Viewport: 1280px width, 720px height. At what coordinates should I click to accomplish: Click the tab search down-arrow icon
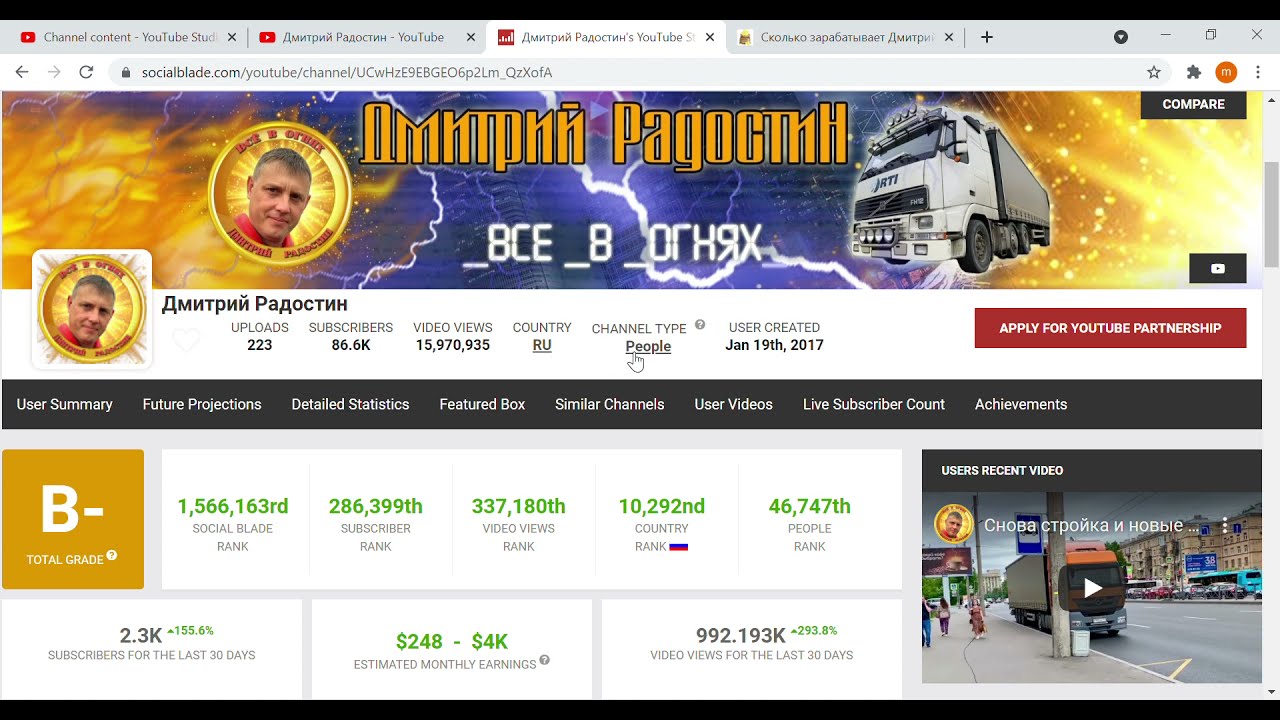[x=1121, y=37]
